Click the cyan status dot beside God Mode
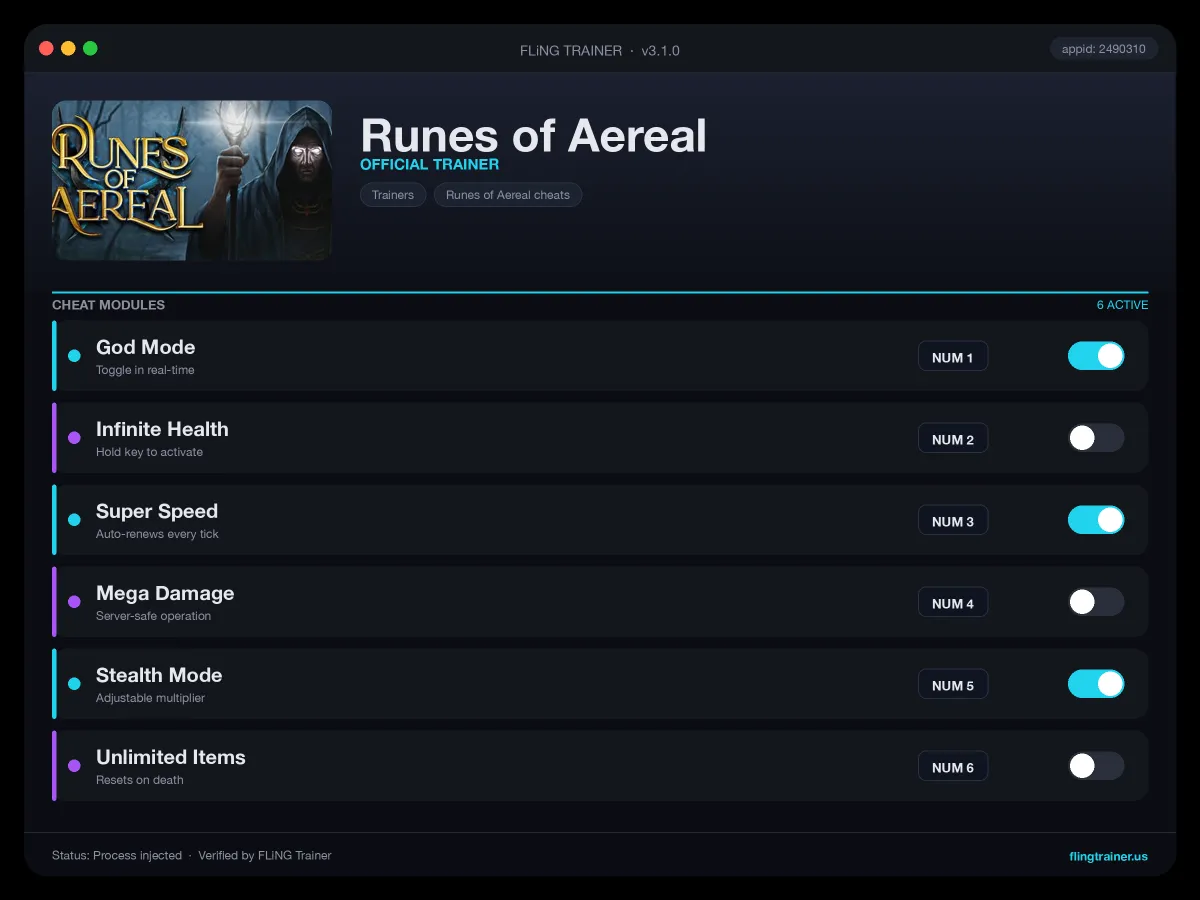The height and width of the screenshot is (900, 1200). tap(74, 356)
